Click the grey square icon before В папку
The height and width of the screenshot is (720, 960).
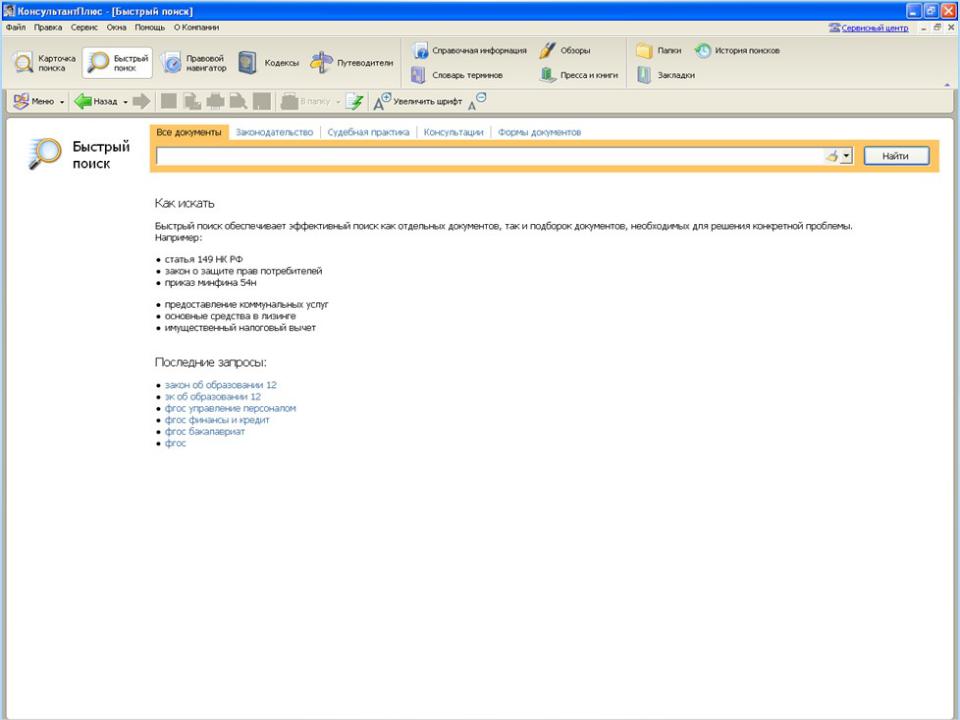(262, 102)
